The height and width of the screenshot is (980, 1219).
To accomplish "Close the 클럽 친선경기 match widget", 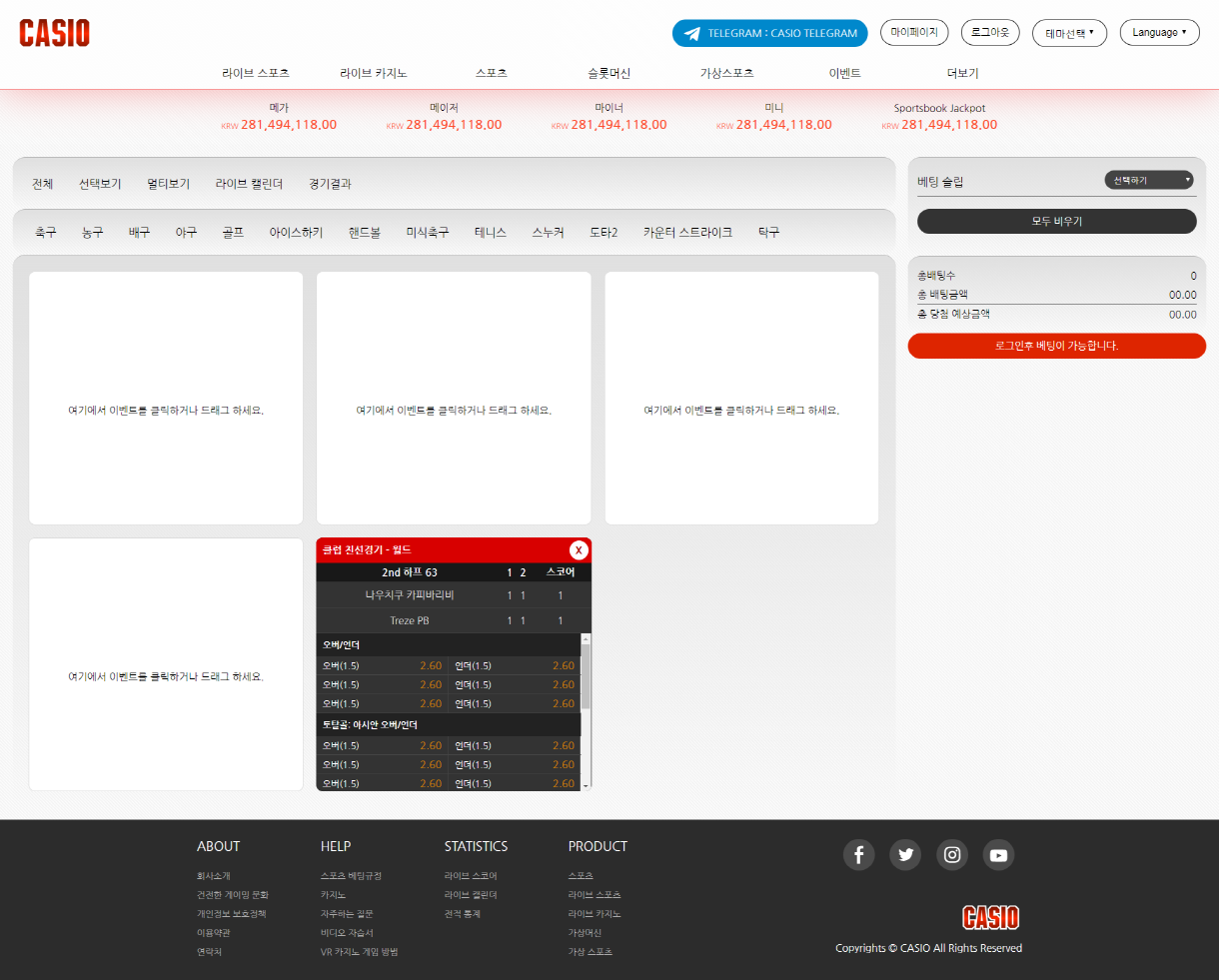I will coord(579,550).
